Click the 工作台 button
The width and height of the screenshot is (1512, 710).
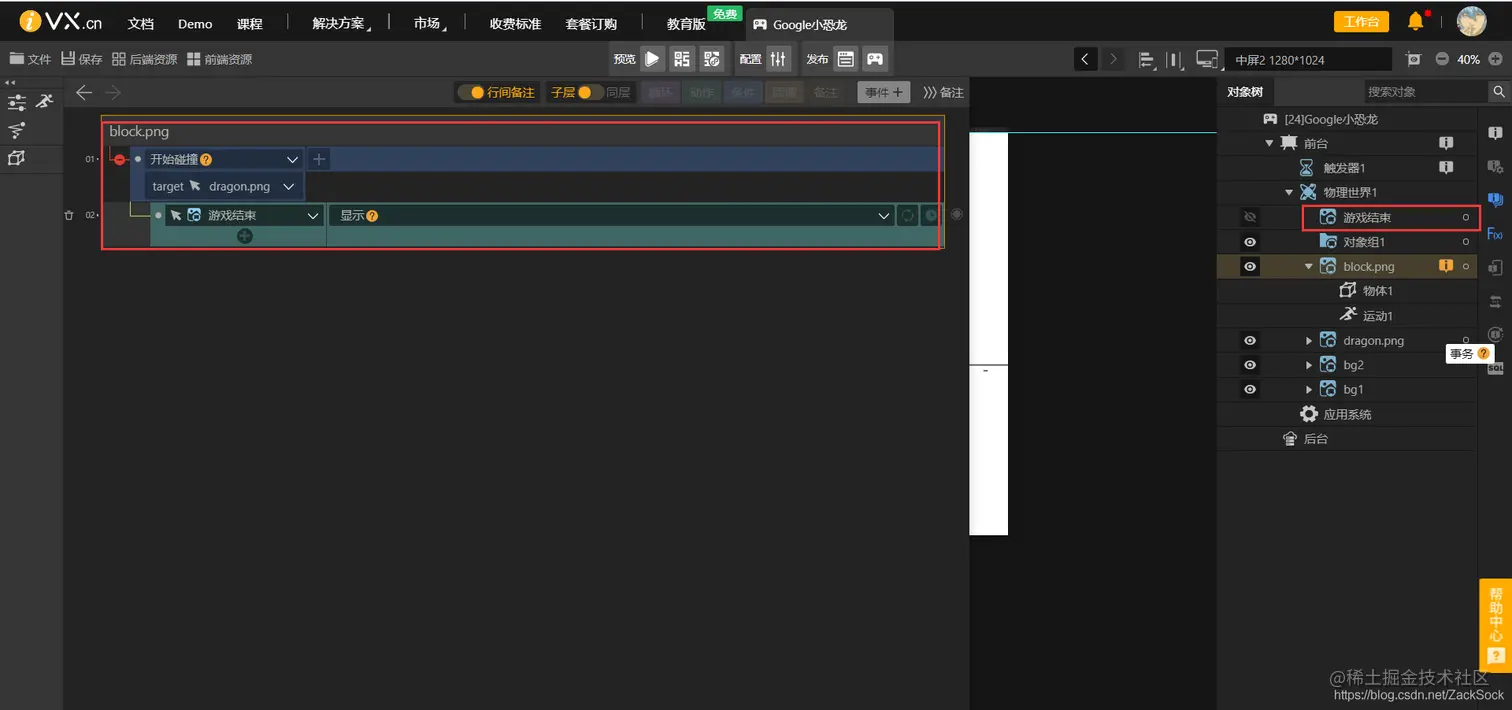tap(1361, 22)
